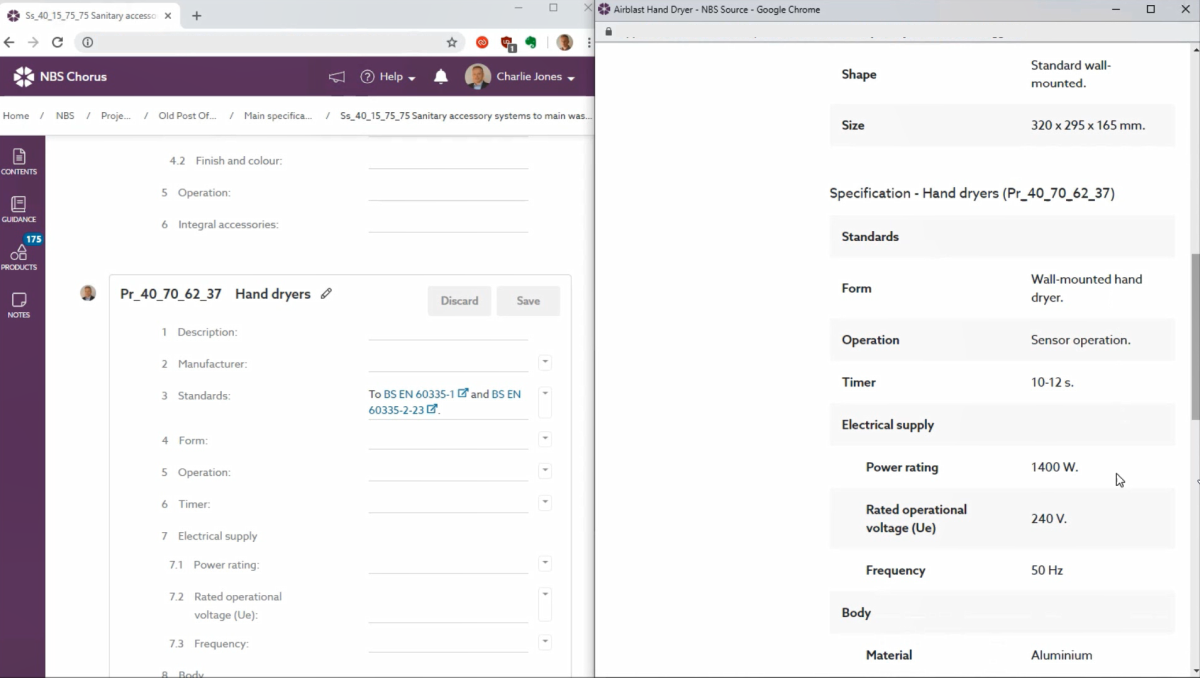Click the Integral accessories input field
This screenshot has height=678, width=1200.
(448, 224)
